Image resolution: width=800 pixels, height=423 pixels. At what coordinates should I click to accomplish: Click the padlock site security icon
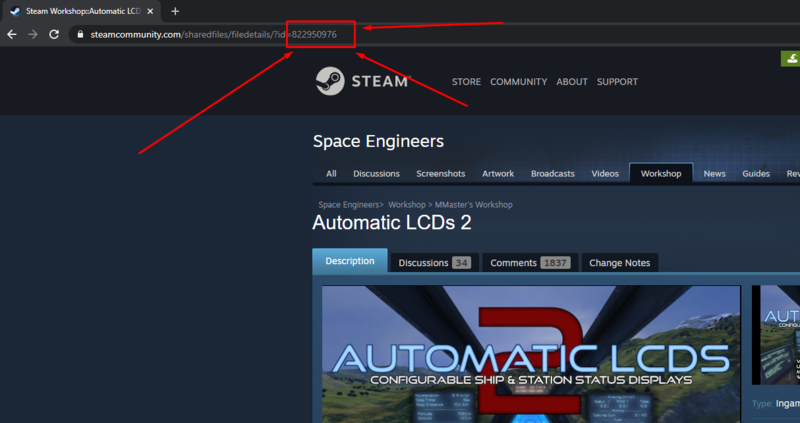(79, 34)
